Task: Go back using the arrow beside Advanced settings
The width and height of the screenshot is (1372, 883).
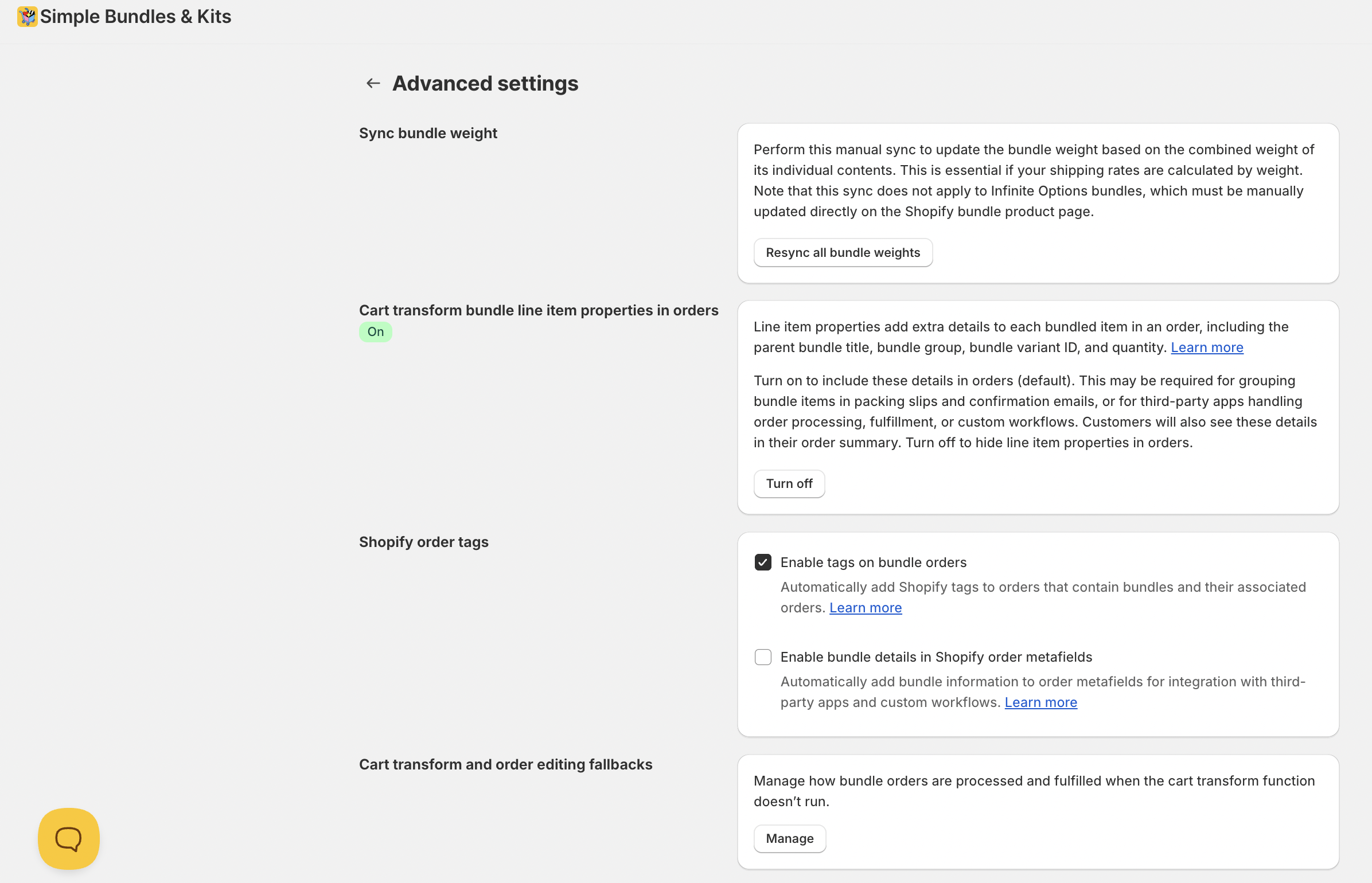Action: pos(373,84)
